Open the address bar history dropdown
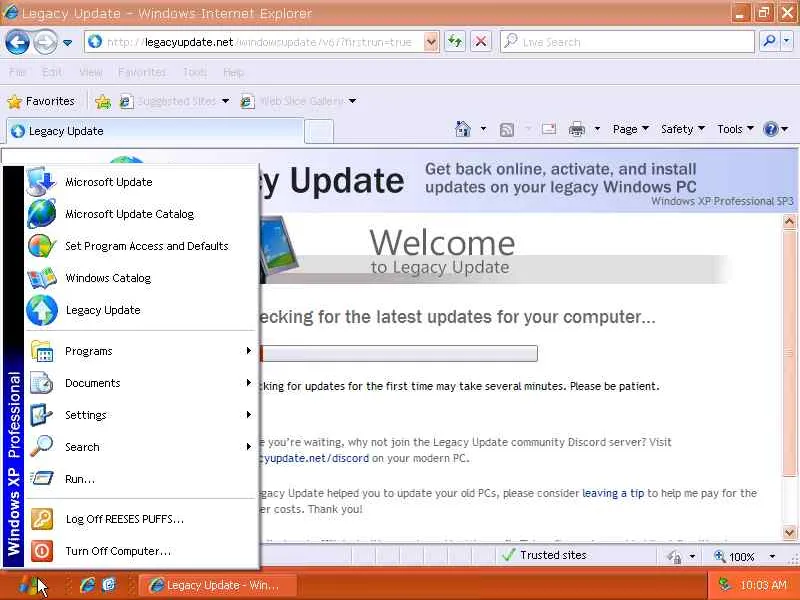 pyautogui.click(x=431, y=42)
